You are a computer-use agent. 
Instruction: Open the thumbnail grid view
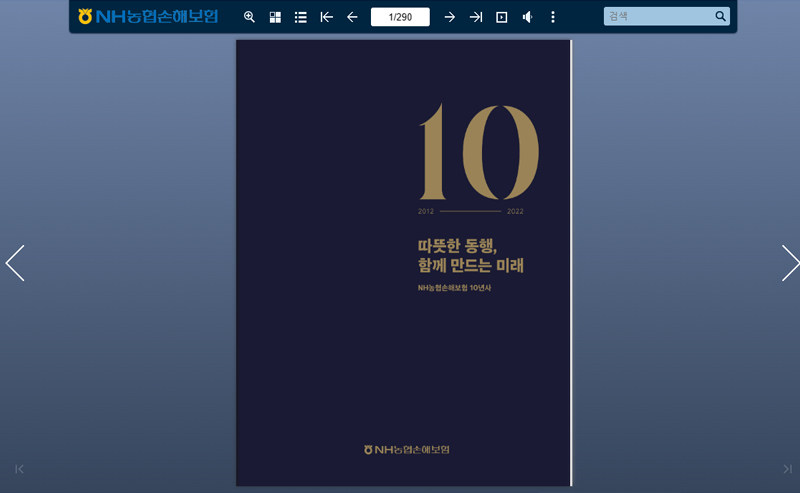[275, 17]
